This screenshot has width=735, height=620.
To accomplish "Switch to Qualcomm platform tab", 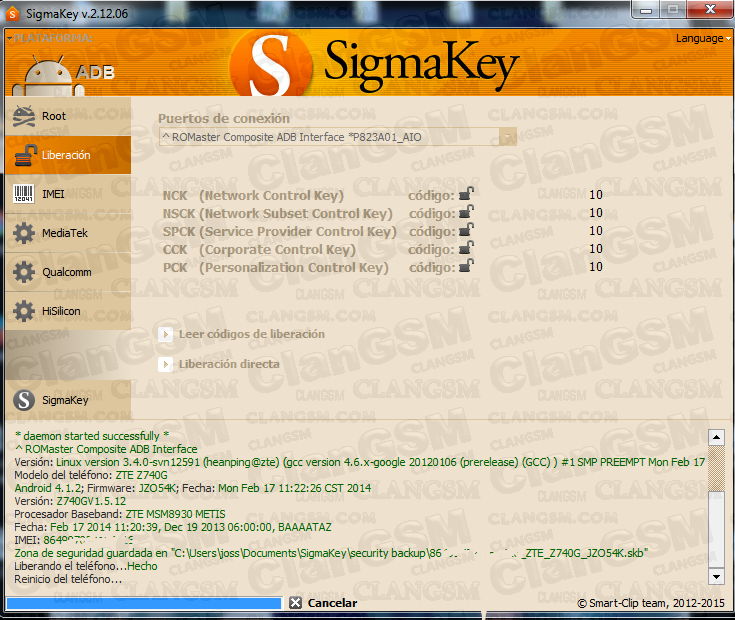I will point(68,272).
